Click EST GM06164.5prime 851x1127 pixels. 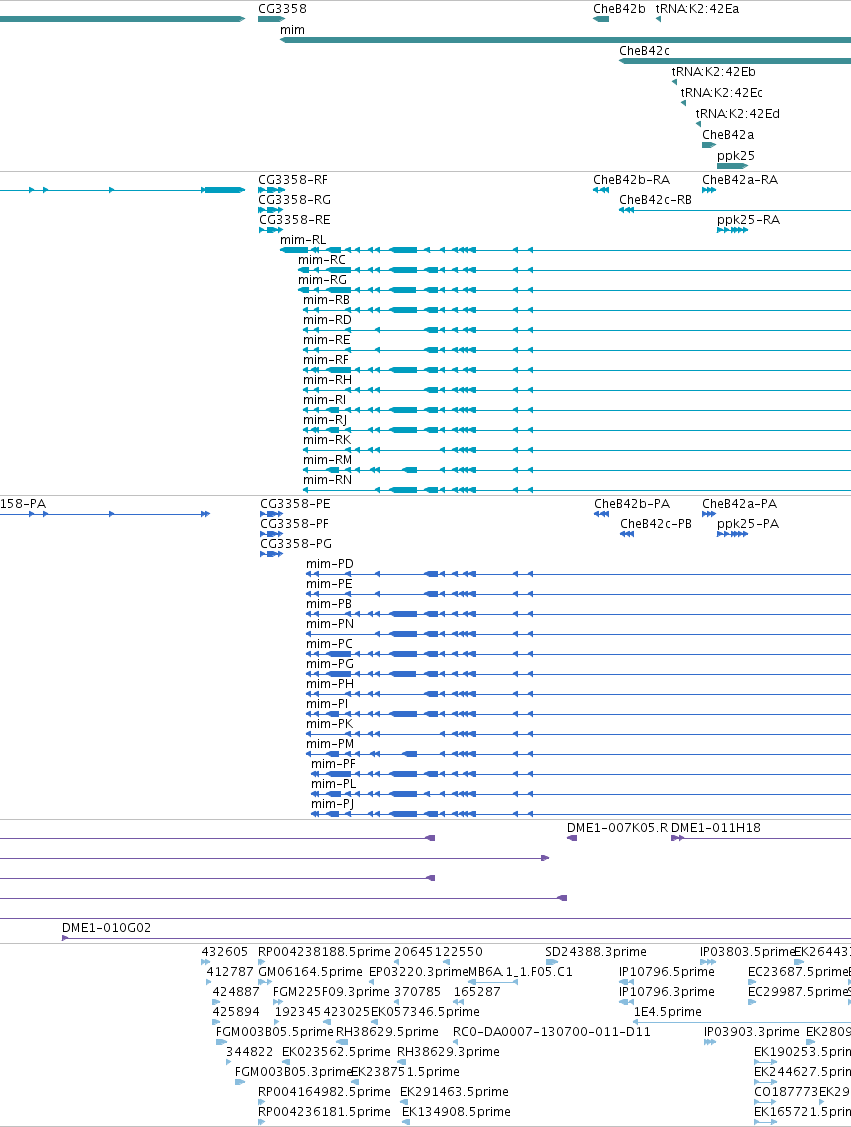(x=310, y=972)
